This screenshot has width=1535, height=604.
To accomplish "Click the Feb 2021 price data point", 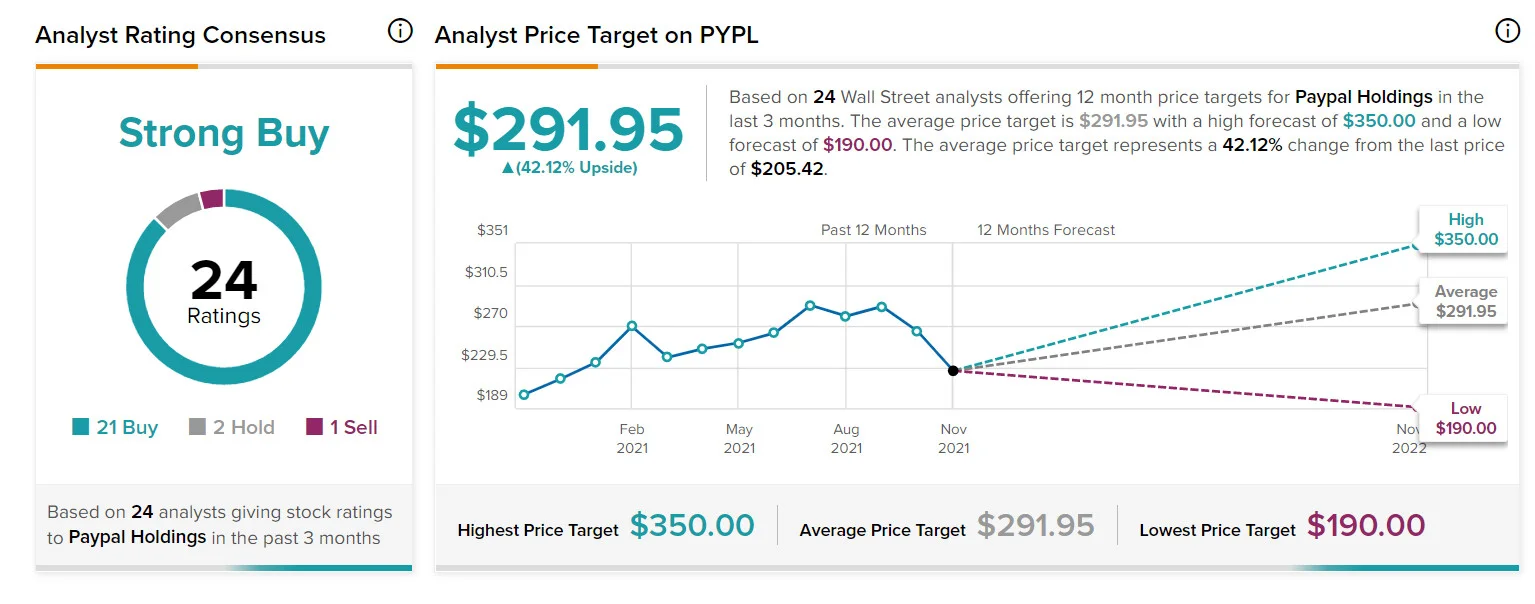I will [632, 326].
